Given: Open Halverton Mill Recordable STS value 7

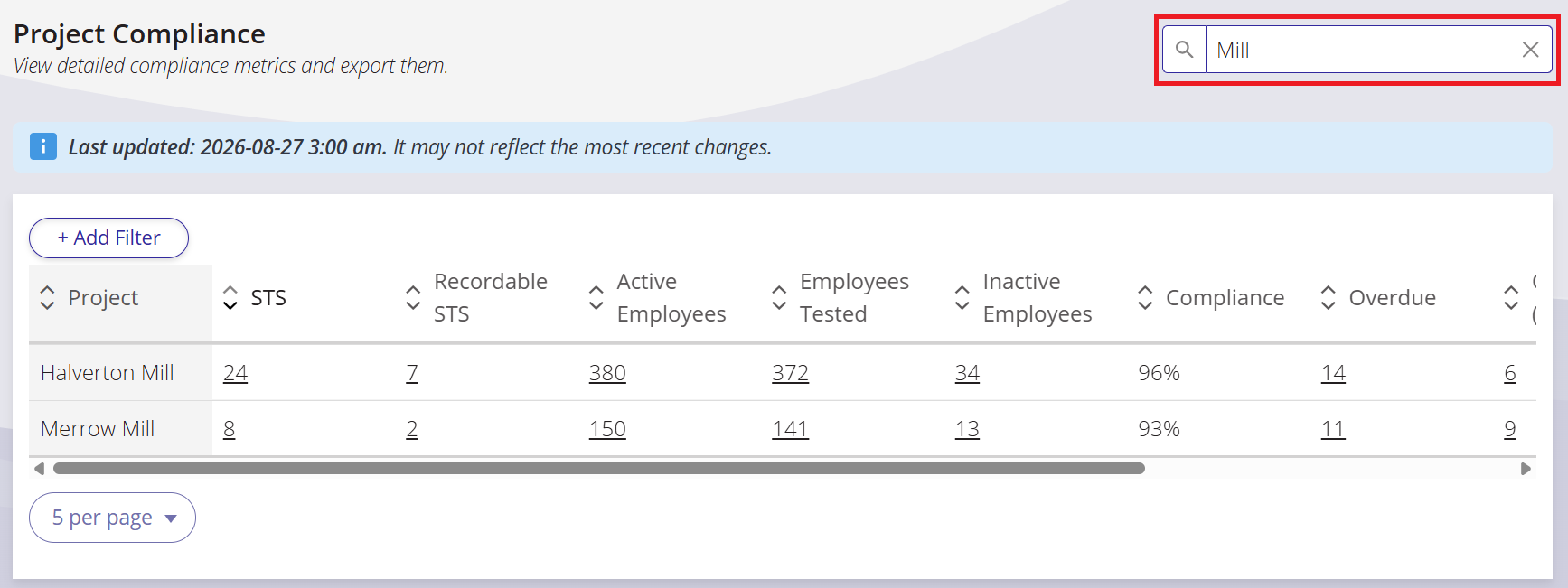Looking at the screenshot, I should tap(412, 373).
